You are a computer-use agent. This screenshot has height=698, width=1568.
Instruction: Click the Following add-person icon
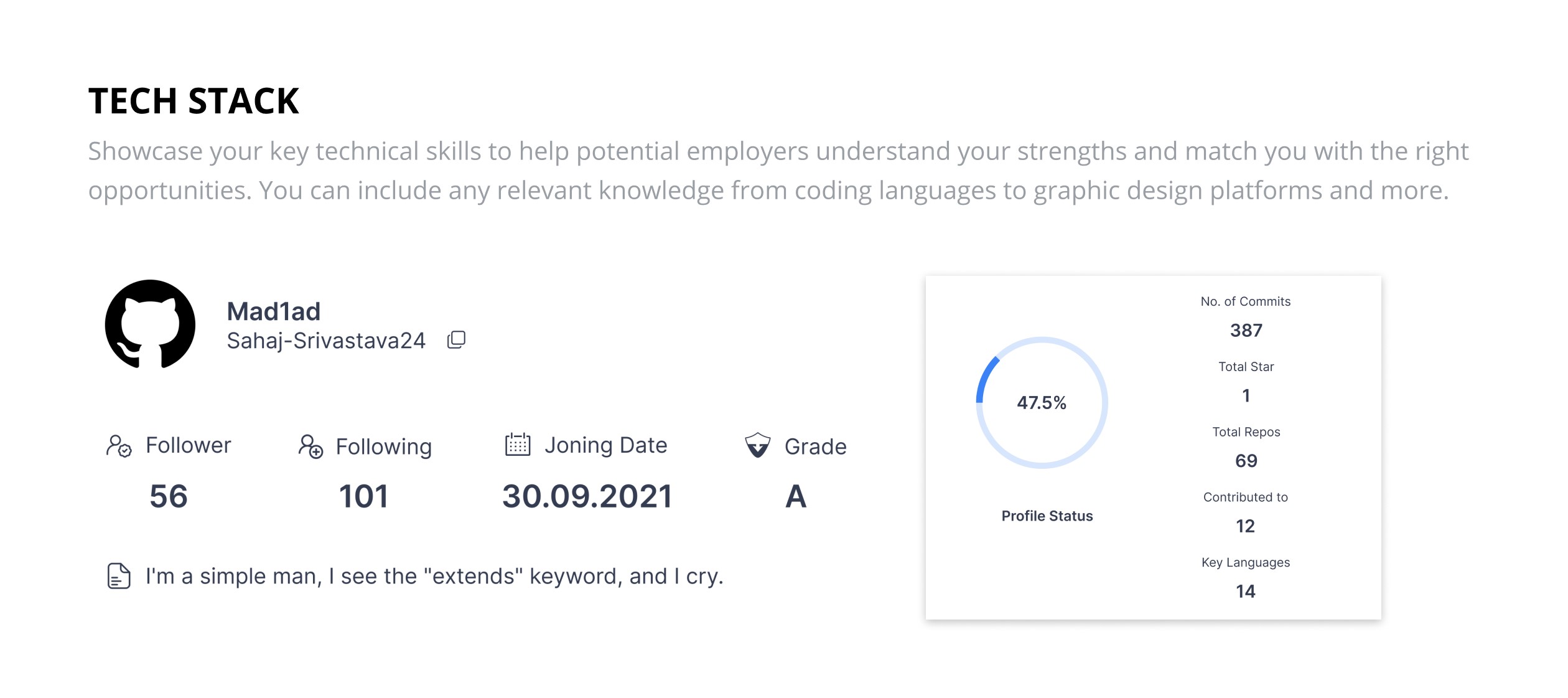310,446
